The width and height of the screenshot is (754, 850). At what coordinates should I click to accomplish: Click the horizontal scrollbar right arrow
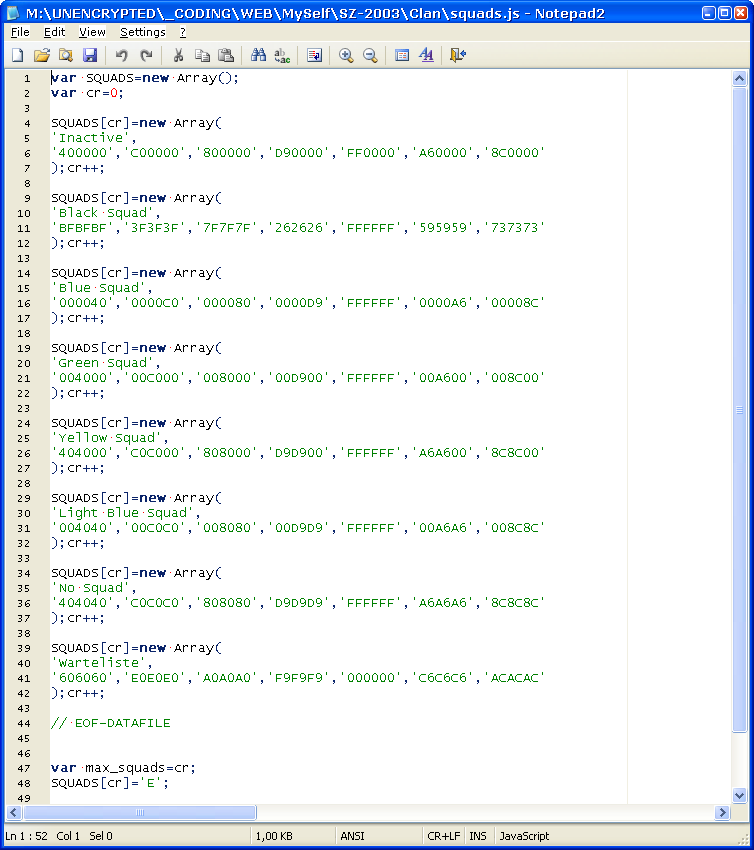point(721,812)
